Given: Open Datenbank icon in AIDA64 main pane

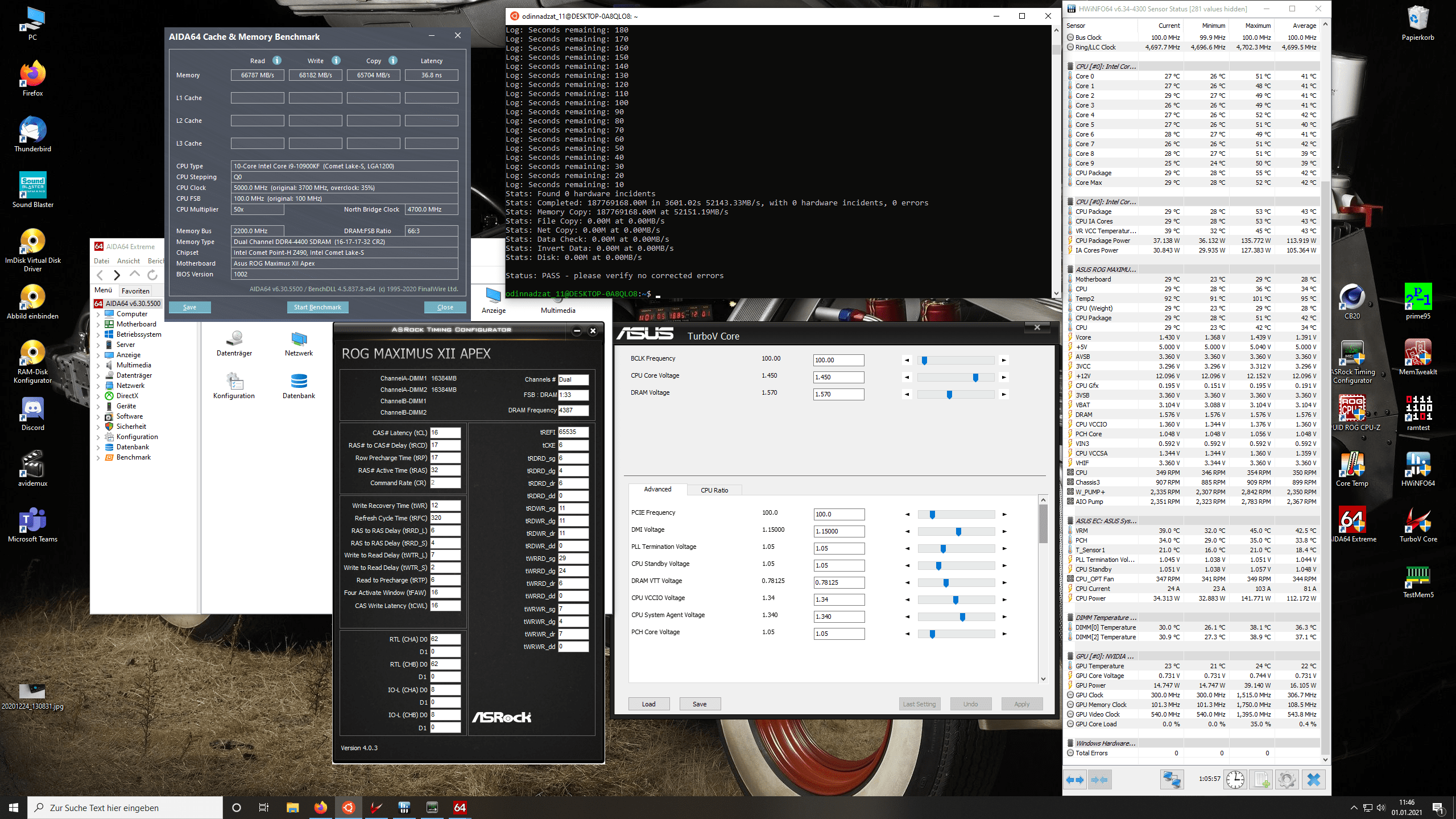Looking at the screenshot, I should [x=299, y=386].
